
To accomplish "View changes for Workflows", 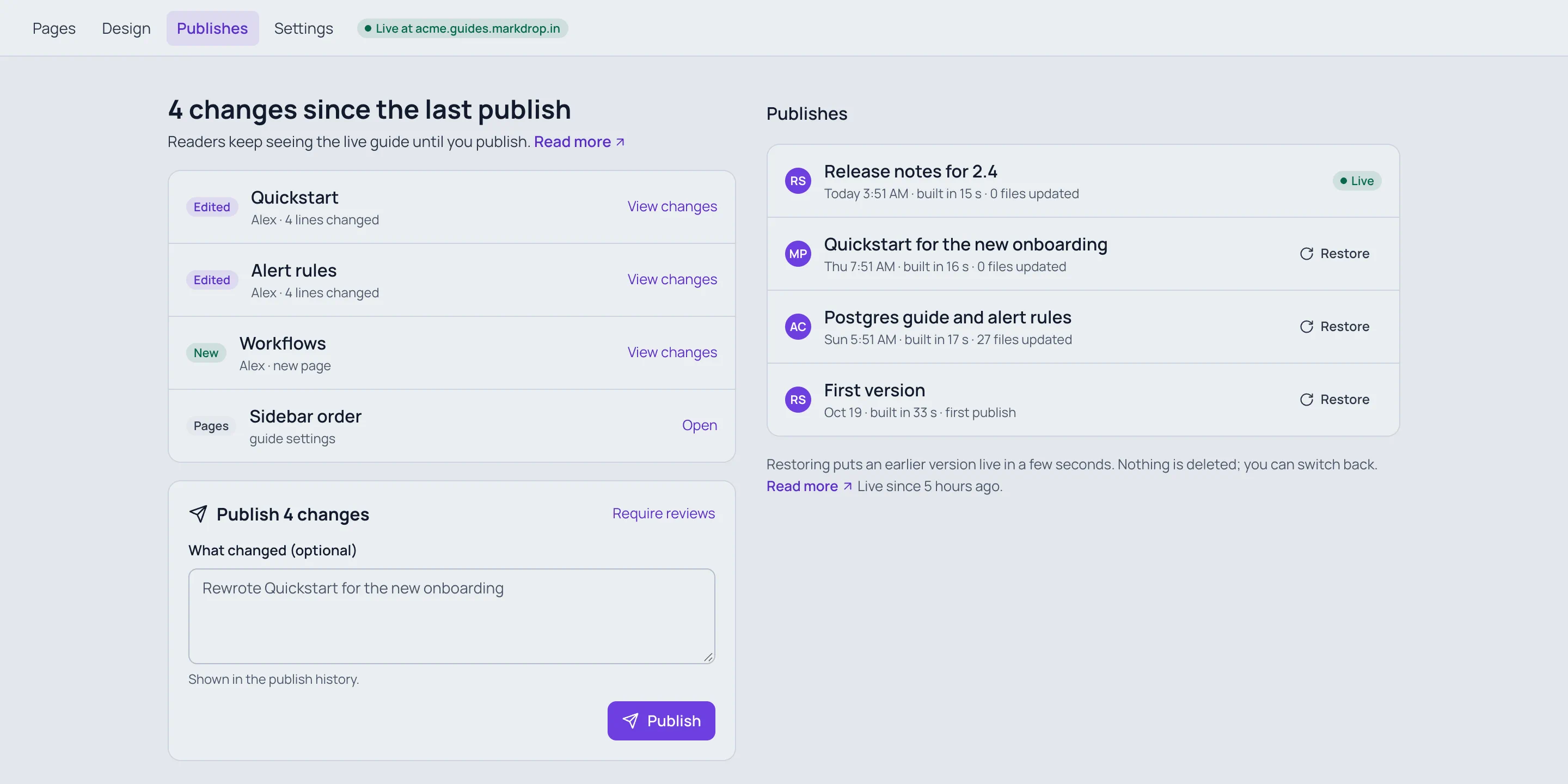I will (672, 352).
